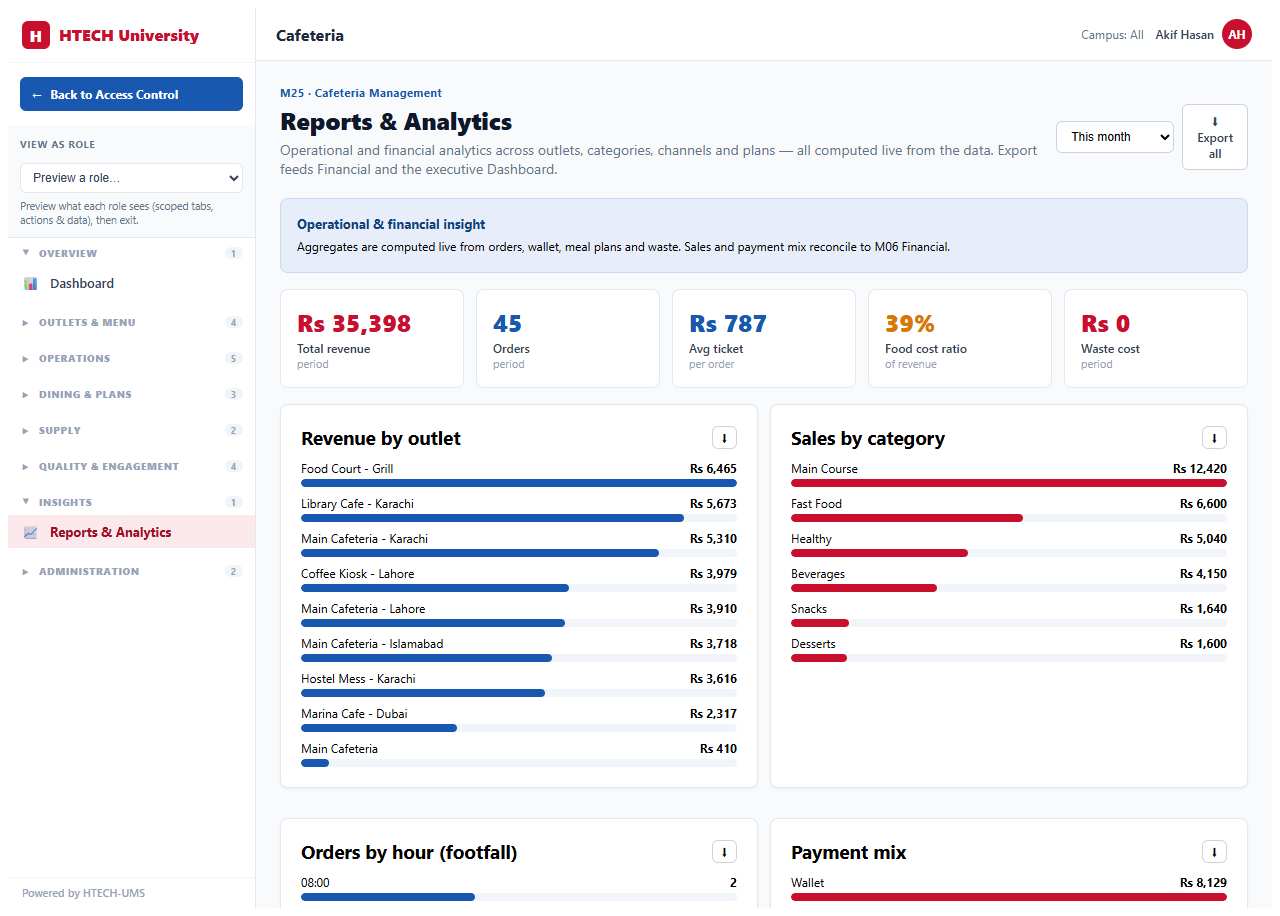Click the 08:00 hour row label
Screen dimensions: 1280x916
click(315, 883)
